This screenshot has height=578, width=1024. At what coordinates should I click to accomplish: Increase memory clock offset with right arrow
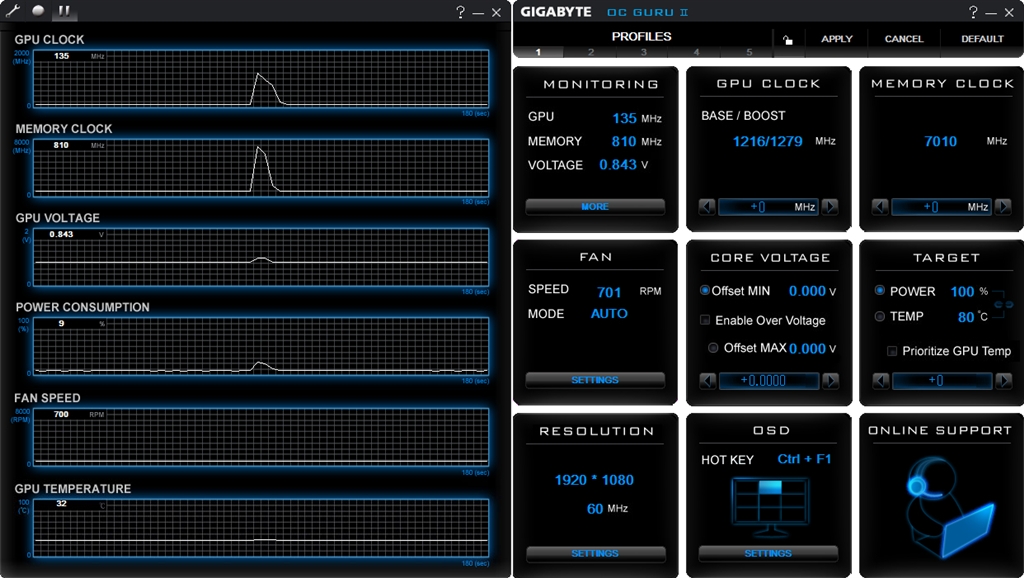coord(1002,207)
